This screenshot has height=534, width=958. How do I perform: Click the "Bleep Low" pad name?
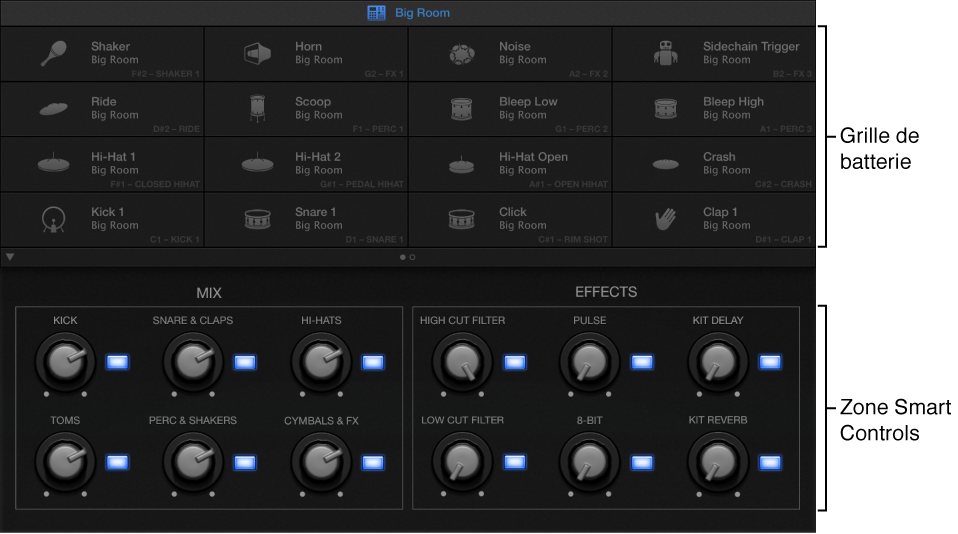point(528,101)
